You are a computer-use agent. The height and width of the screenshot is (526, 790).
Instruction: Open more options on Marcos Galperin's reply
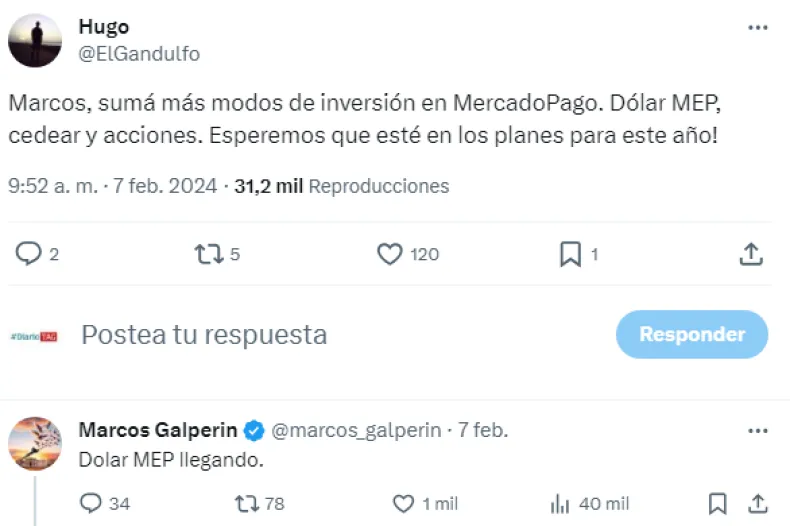click(758, 431)
